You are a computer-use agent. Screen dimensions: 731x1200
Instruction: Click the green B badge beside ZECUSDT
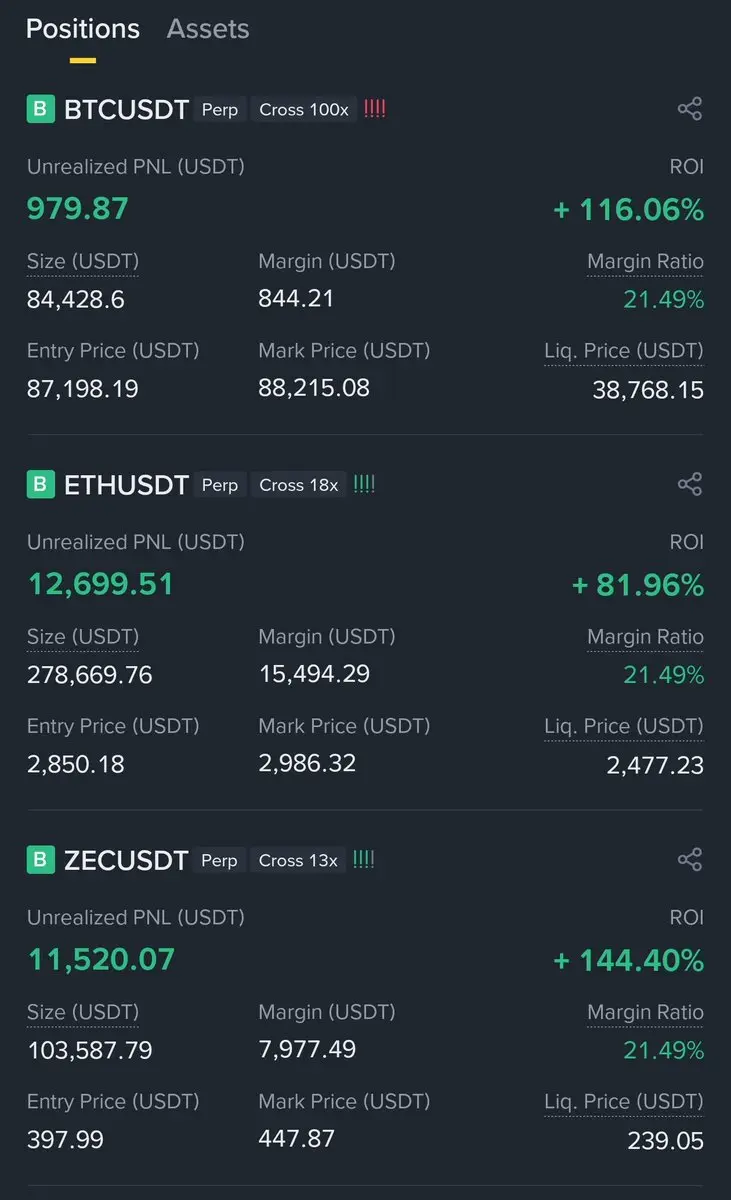(40, 860)
